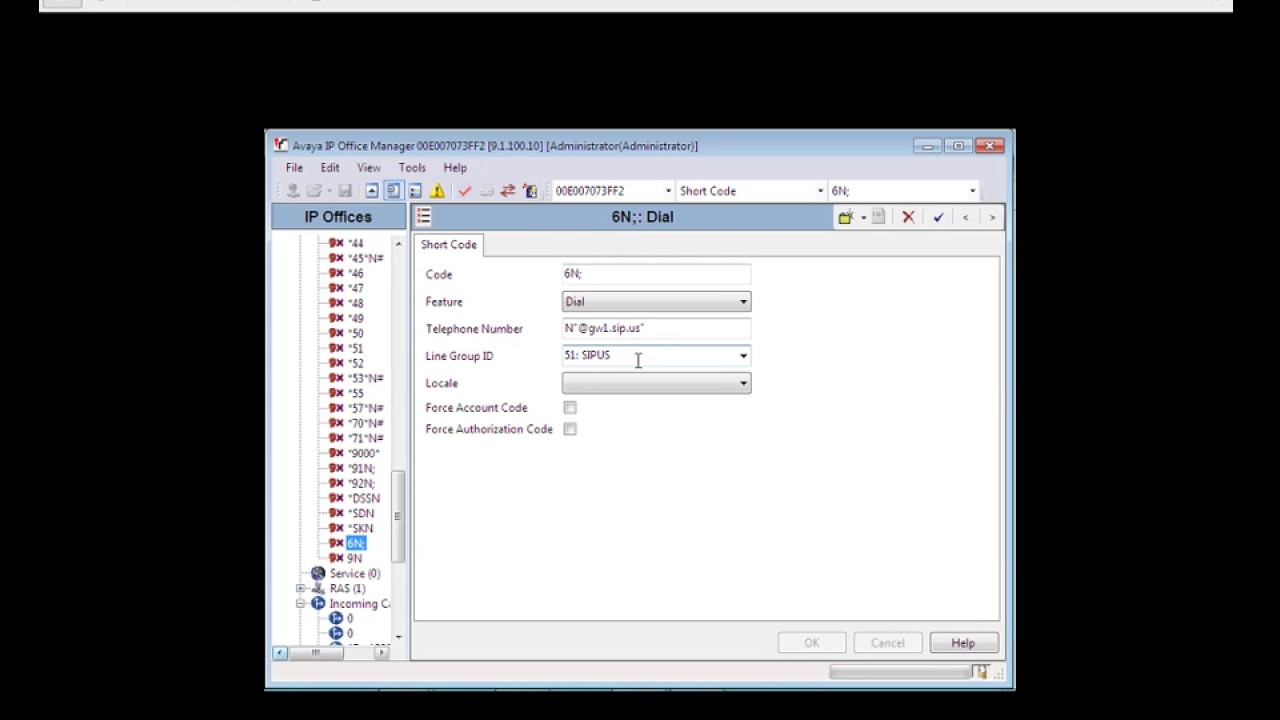This screenshot has width=1280, height=720.
Task: Select the *SKN short code in tree
Action: click(360, 528)
